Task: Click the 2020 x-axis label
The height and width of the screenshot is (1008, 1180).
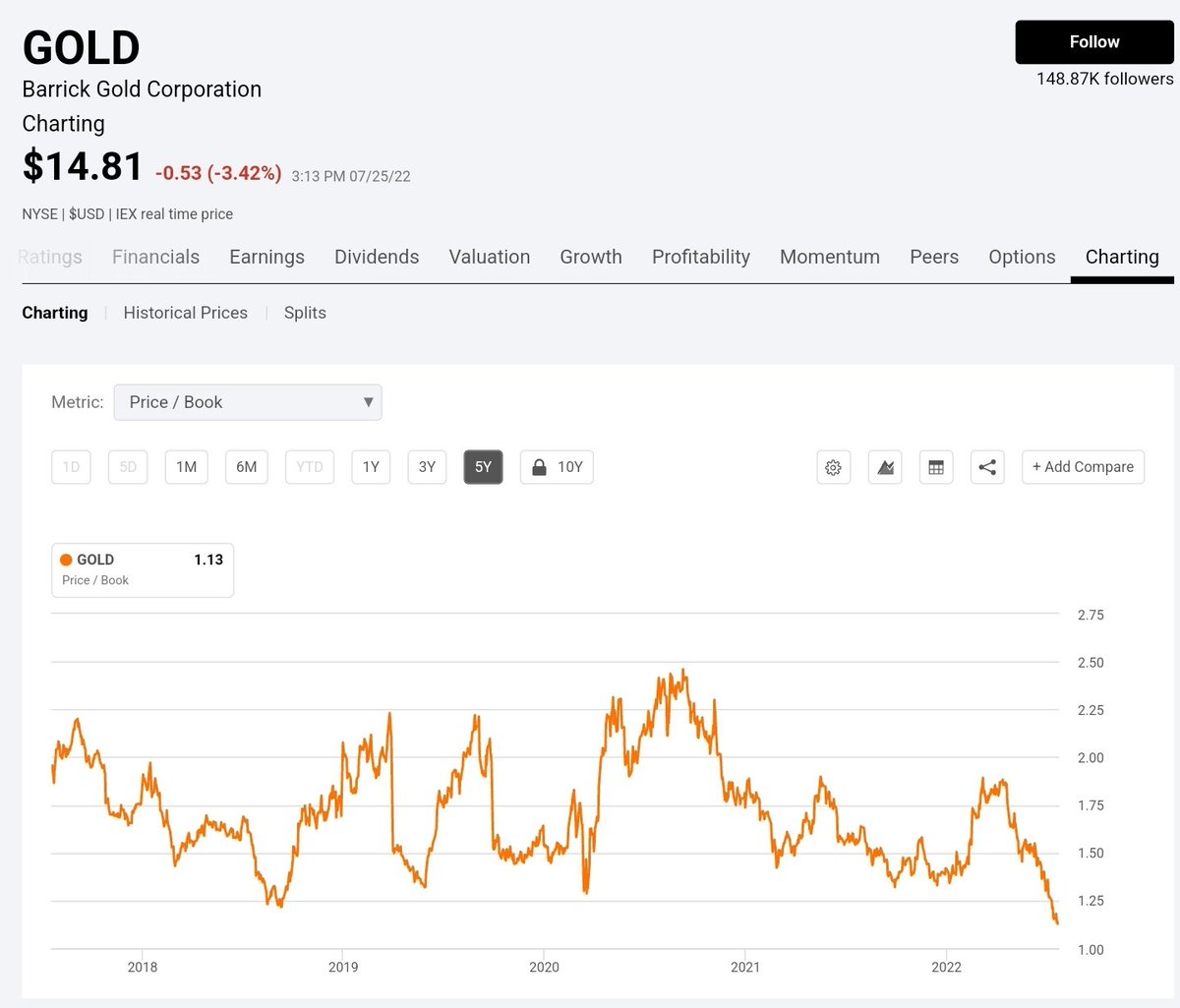Action: click(x=544, y=967)
